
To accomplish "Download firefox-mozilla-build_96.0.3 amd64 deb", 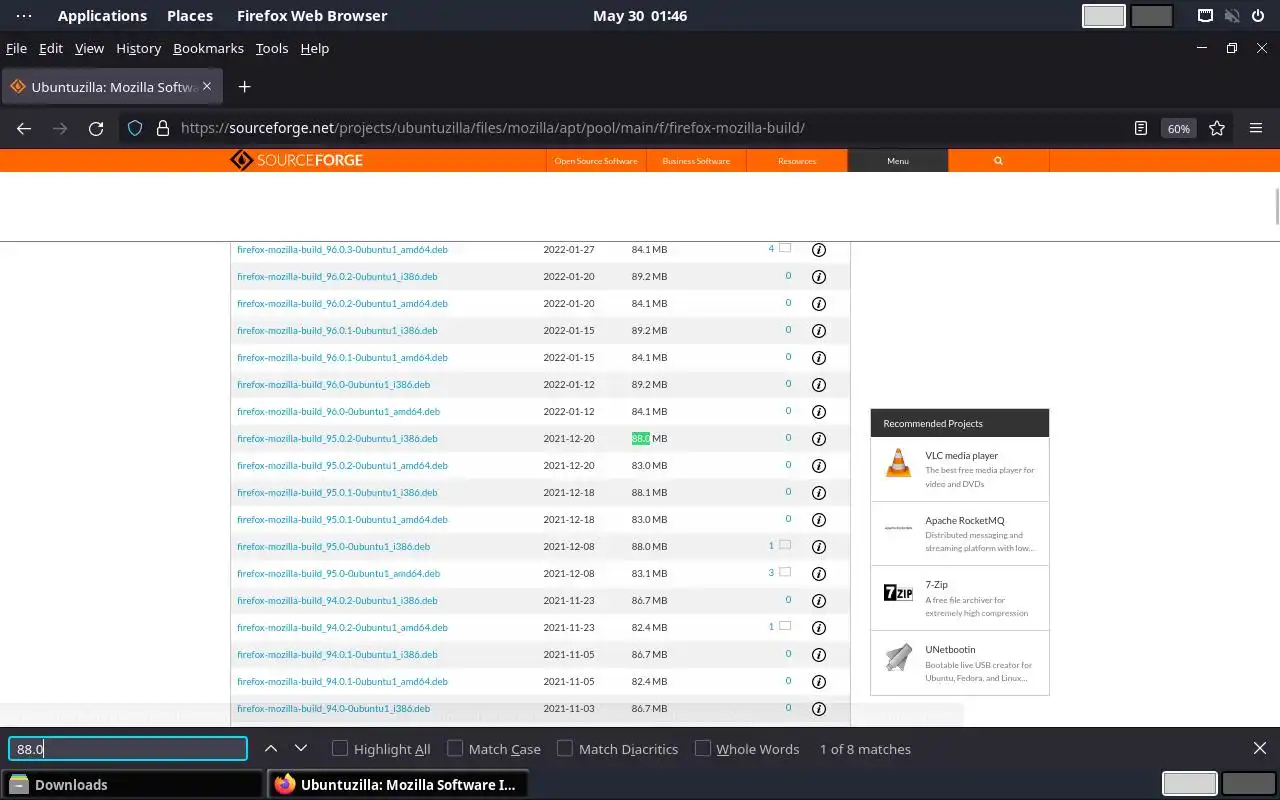I will pos(342,250).
